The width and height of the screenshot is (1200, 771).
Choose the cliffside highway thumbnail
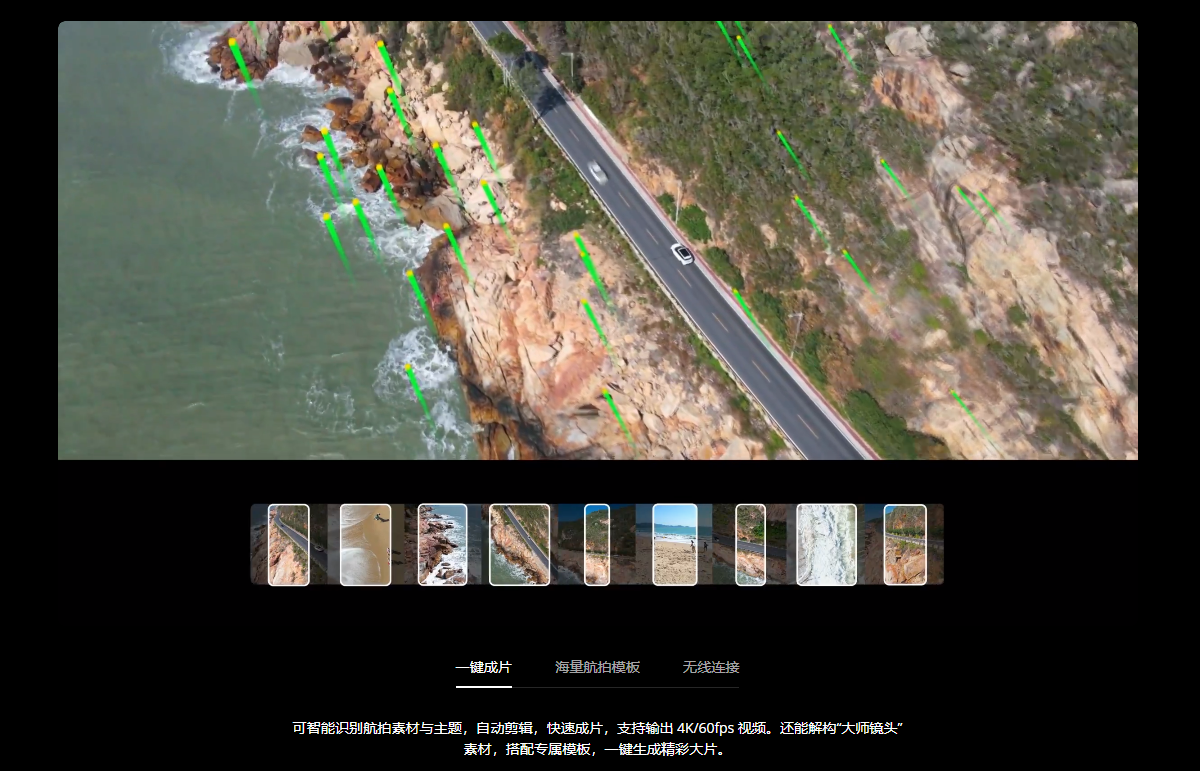(x=519, y=545)
